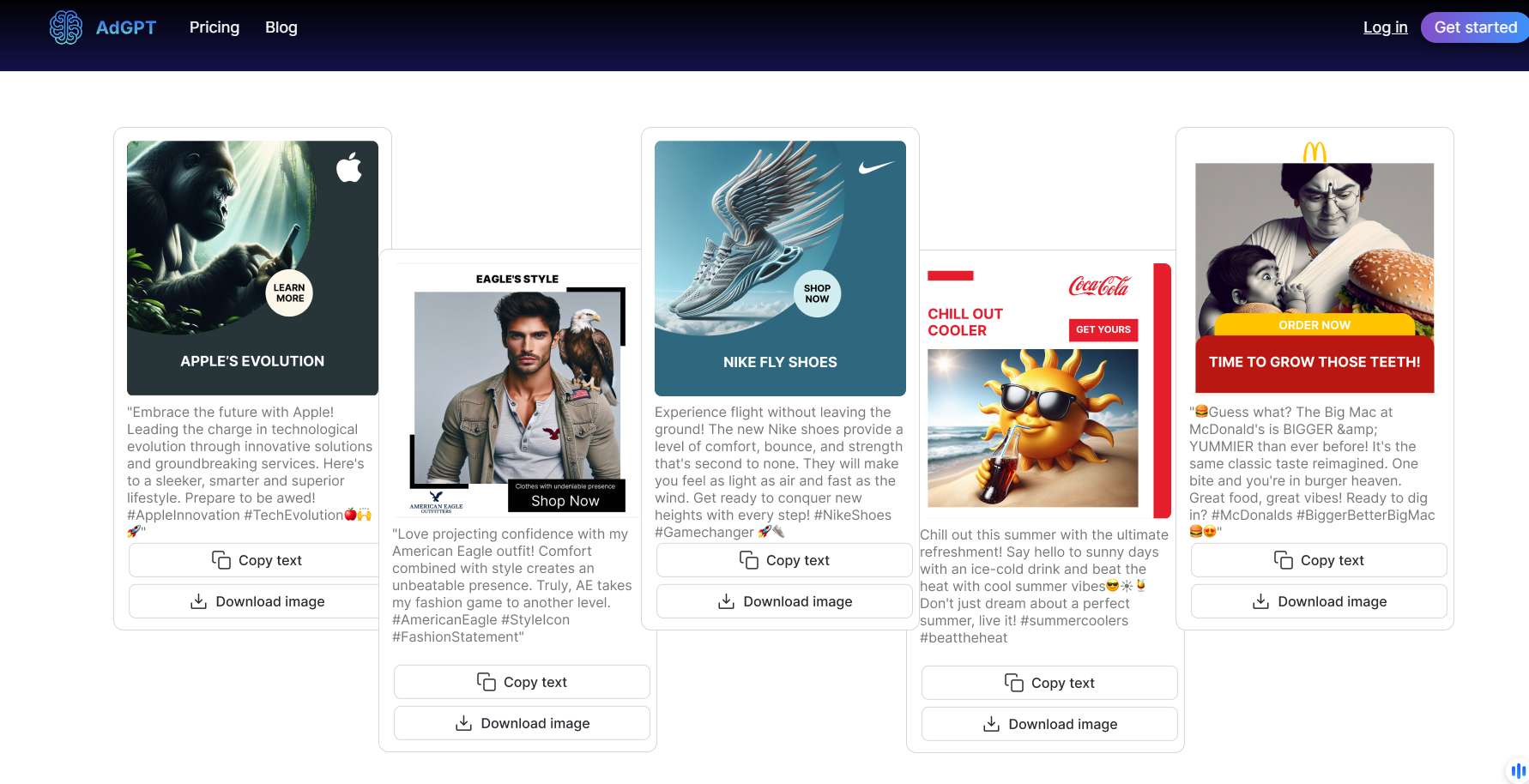Click the copy icon under the McDonald's ad

(1284, 560)
